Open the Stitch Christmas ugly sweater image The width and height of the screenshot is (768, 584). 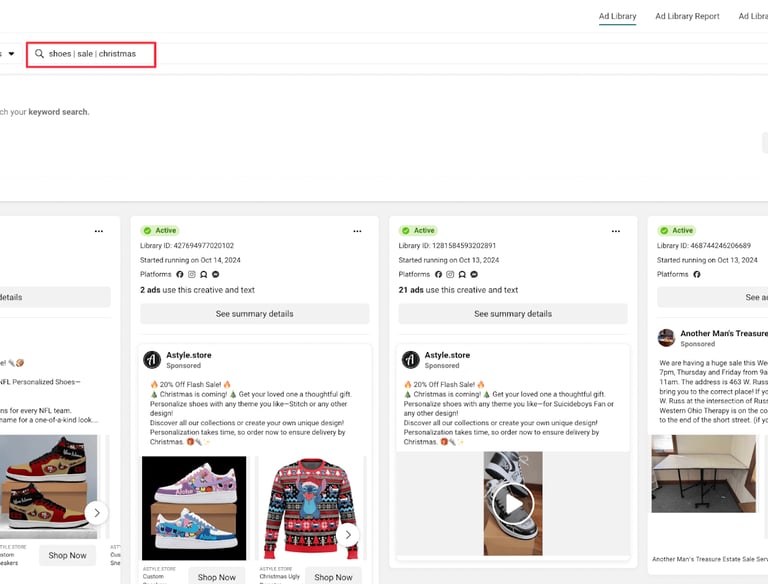311,508
